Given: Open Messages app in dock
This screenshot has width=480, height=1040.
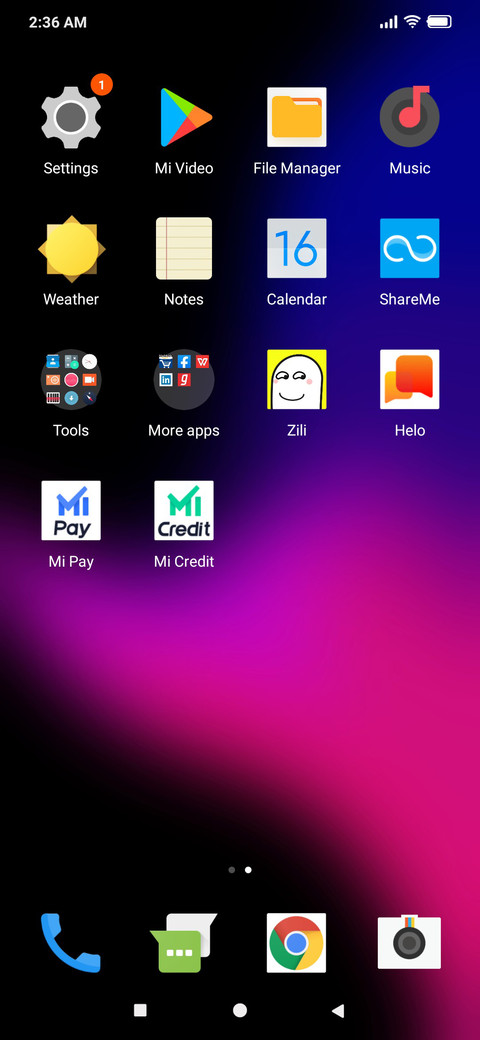Looking at the screenshot, I should pyautogui.click(x=184, y=942).
